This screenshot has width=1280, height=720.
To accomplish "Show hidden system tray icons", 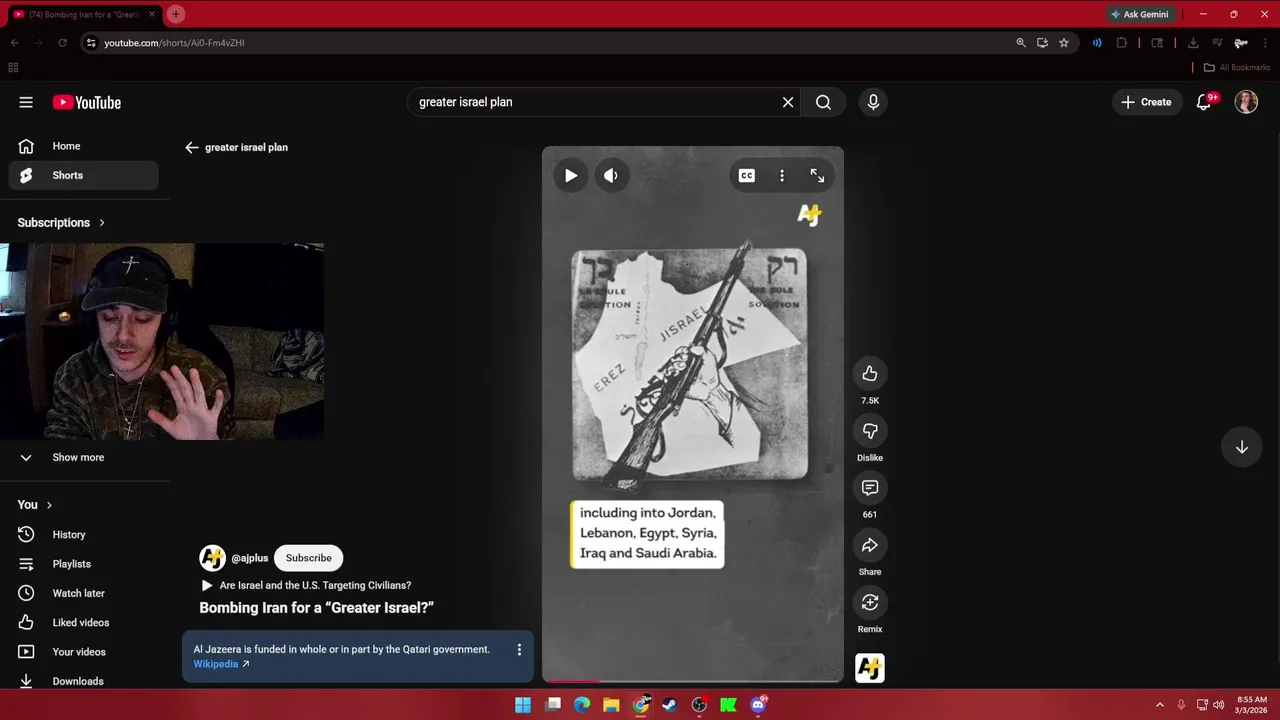I will (x=1159, y=705).
